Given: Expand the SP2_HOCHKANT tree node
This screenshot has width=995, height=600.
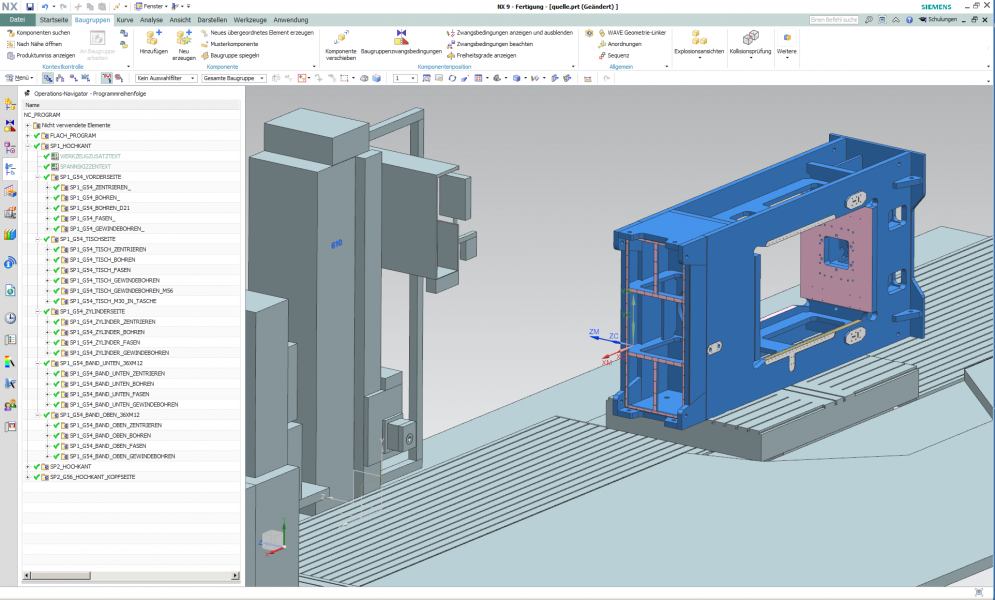Looking at the screenshot, I should tap(28, 466).
